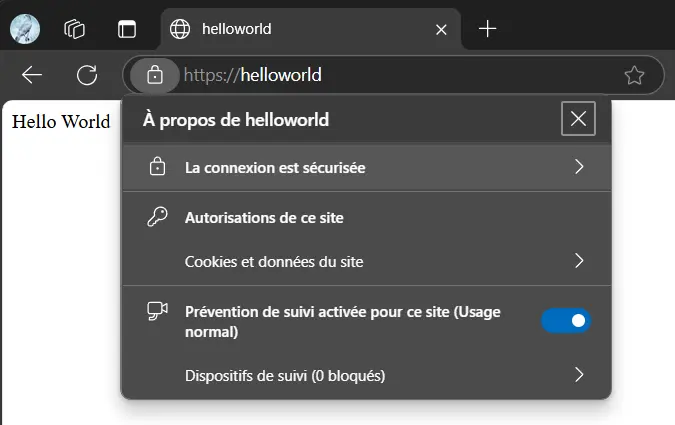
Task: Click the key icon for site permissions
Action: tap(157, 217)
